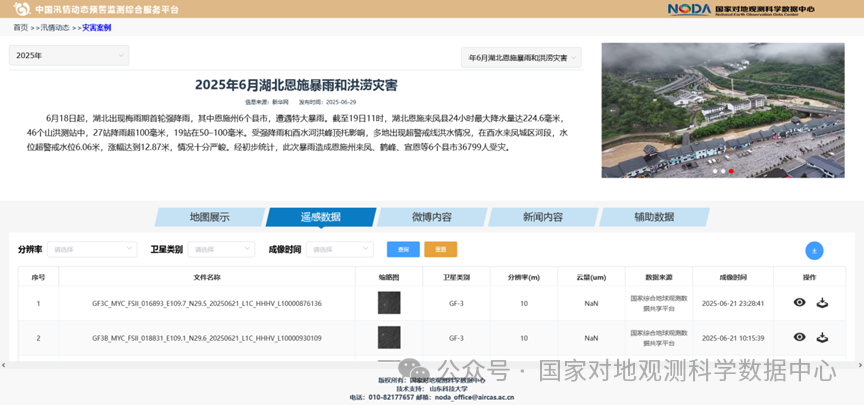864x405 pixels.
Task: Open the second row's thumbnail image
Action: [x=389, y=338]
